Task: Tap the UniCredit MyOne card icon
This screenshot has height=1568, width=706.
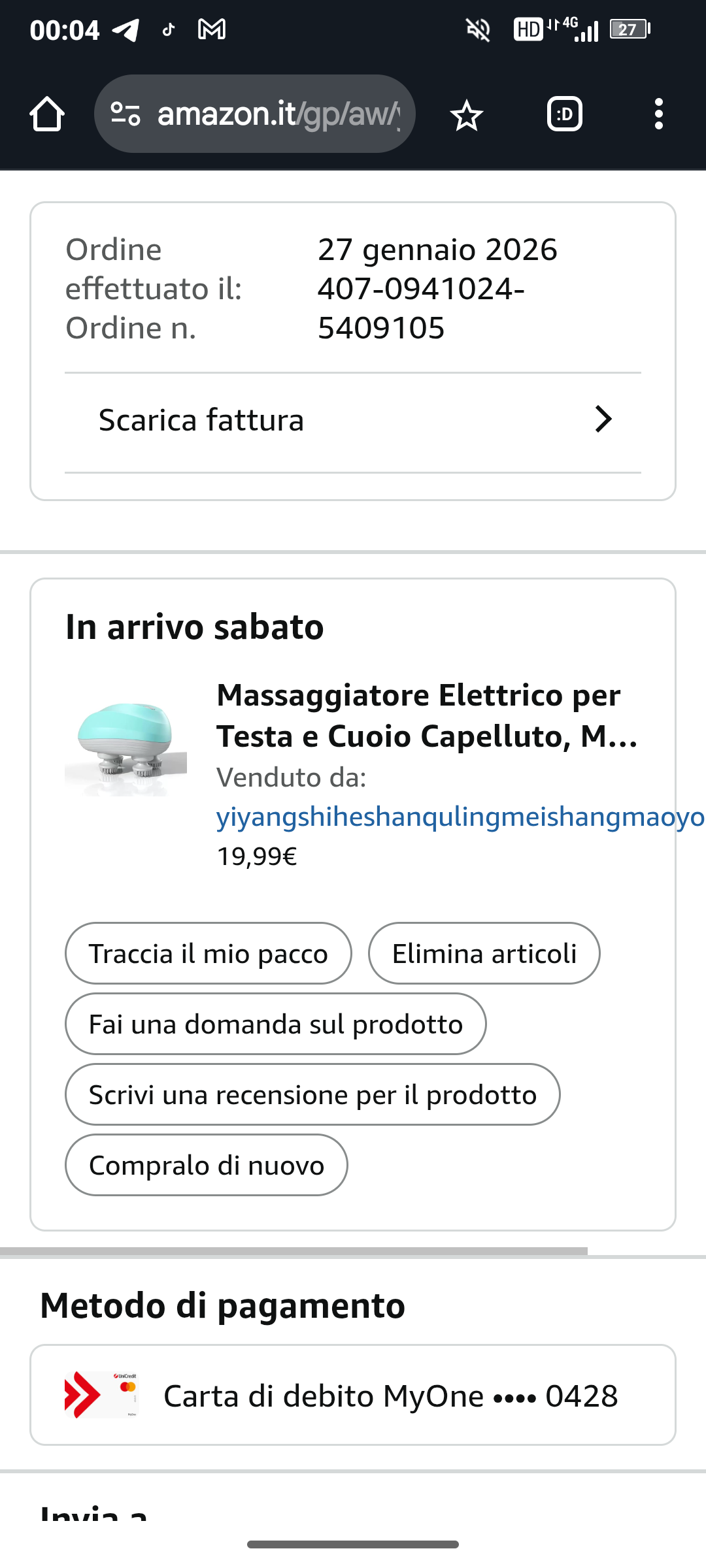Action: click(x=101, y=1395)
